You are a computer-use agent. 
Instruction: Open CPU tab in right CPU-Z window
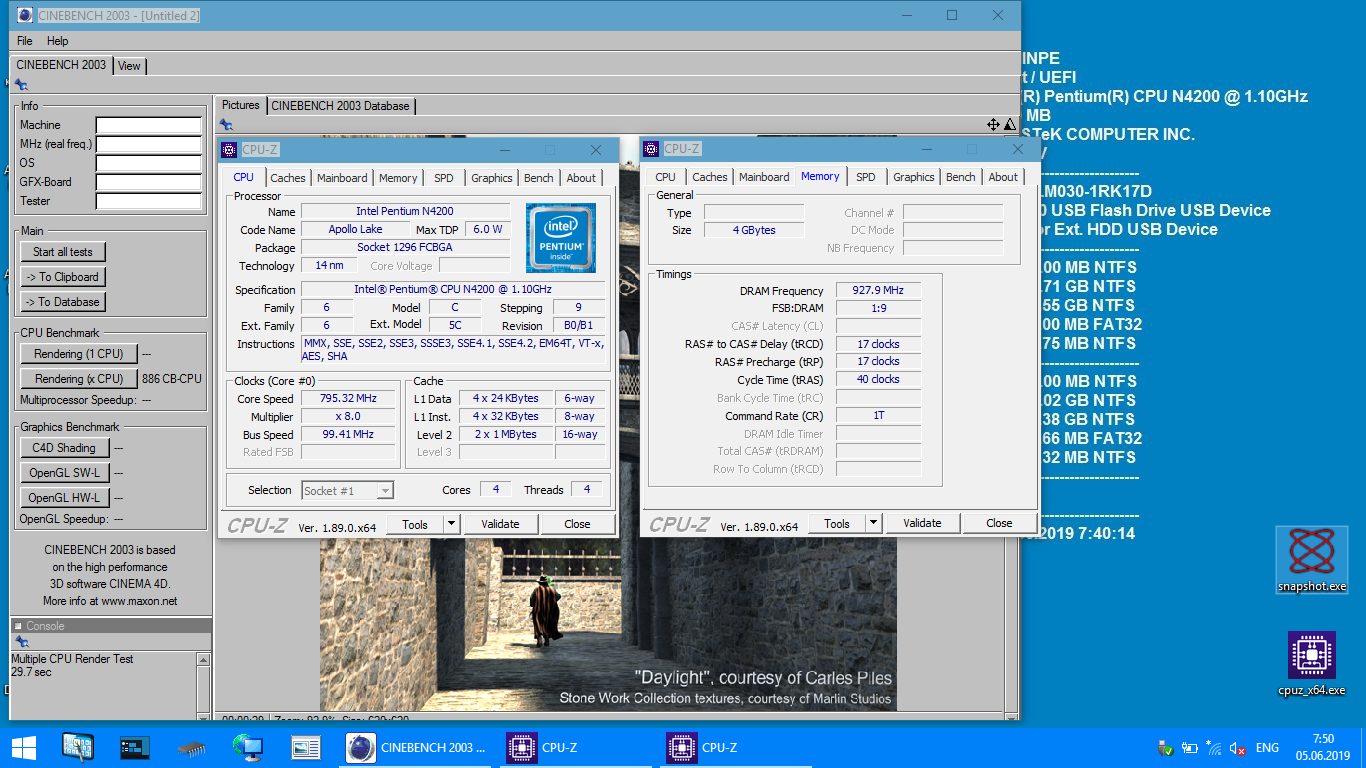tap(665, 177)
